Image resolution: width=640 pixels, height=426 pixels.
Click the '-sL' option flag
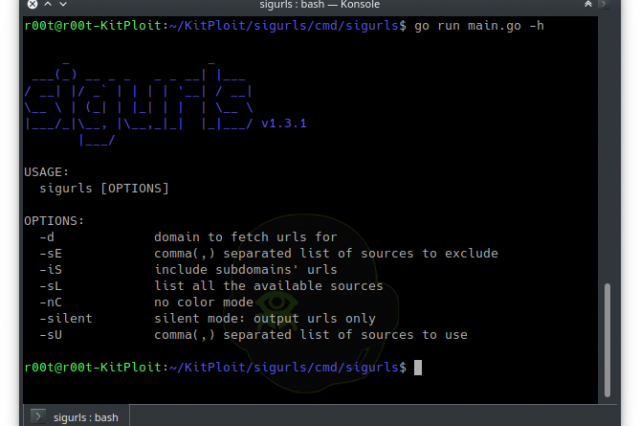51,286
